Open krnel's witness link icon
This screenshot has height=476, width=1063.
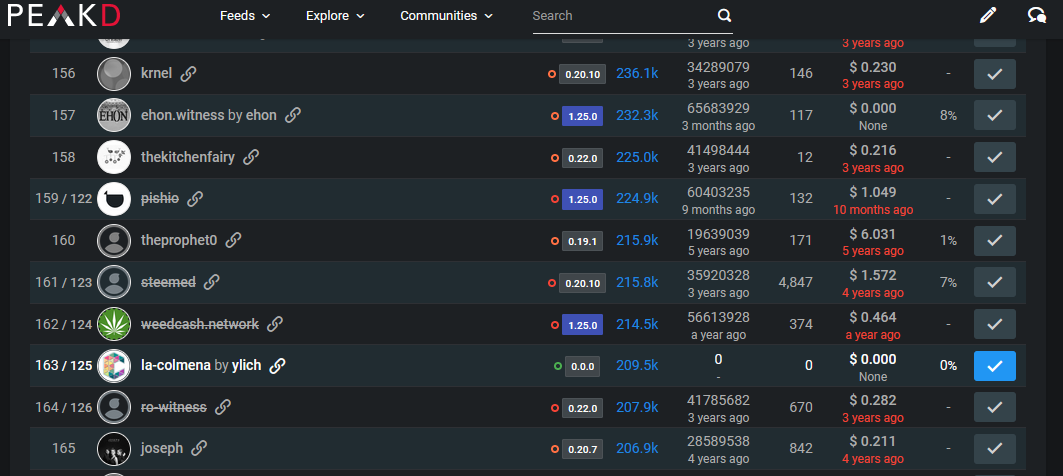coord(188,73)
